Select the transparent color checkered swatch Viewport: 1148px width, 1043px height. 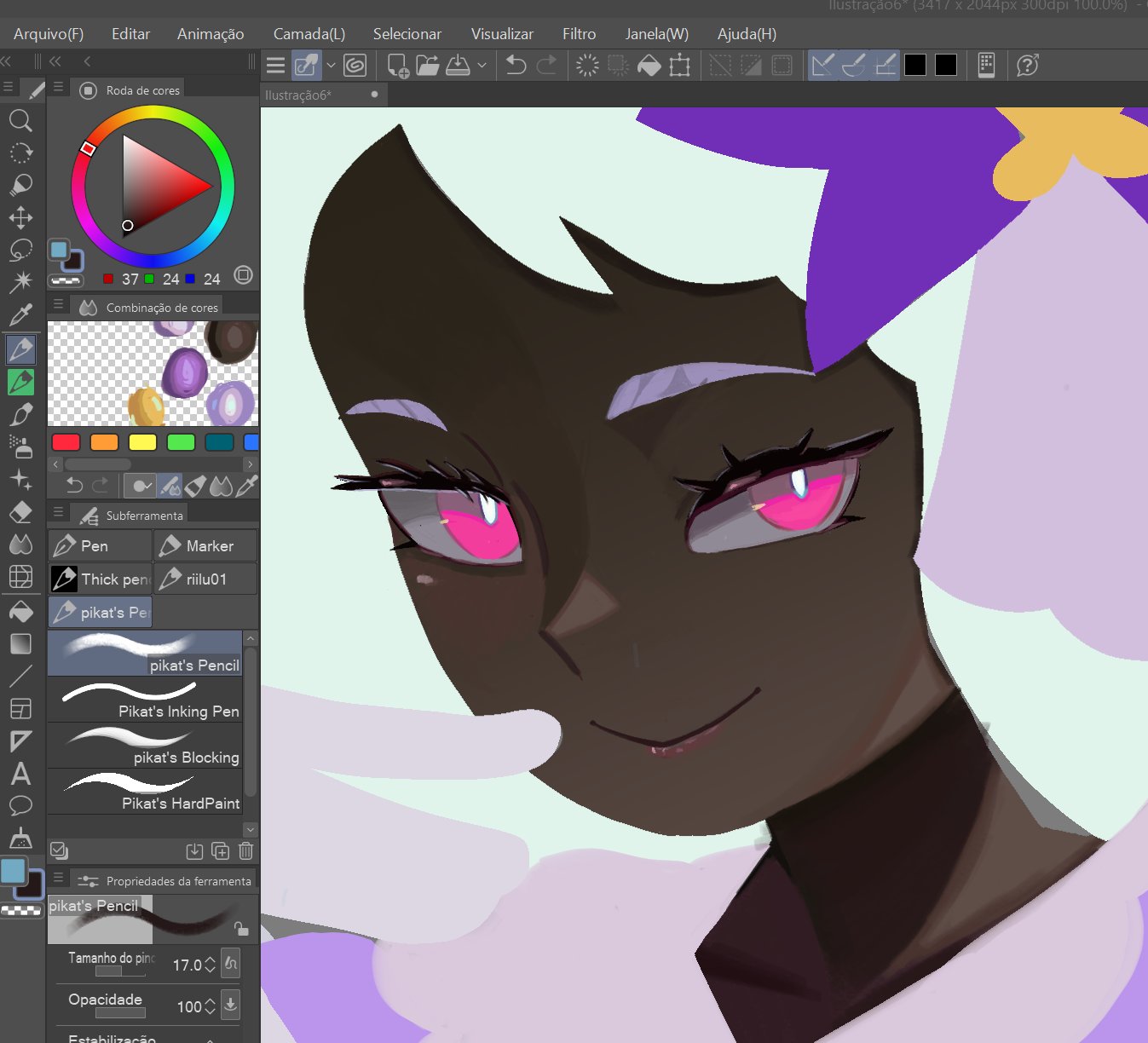(66, 280)
